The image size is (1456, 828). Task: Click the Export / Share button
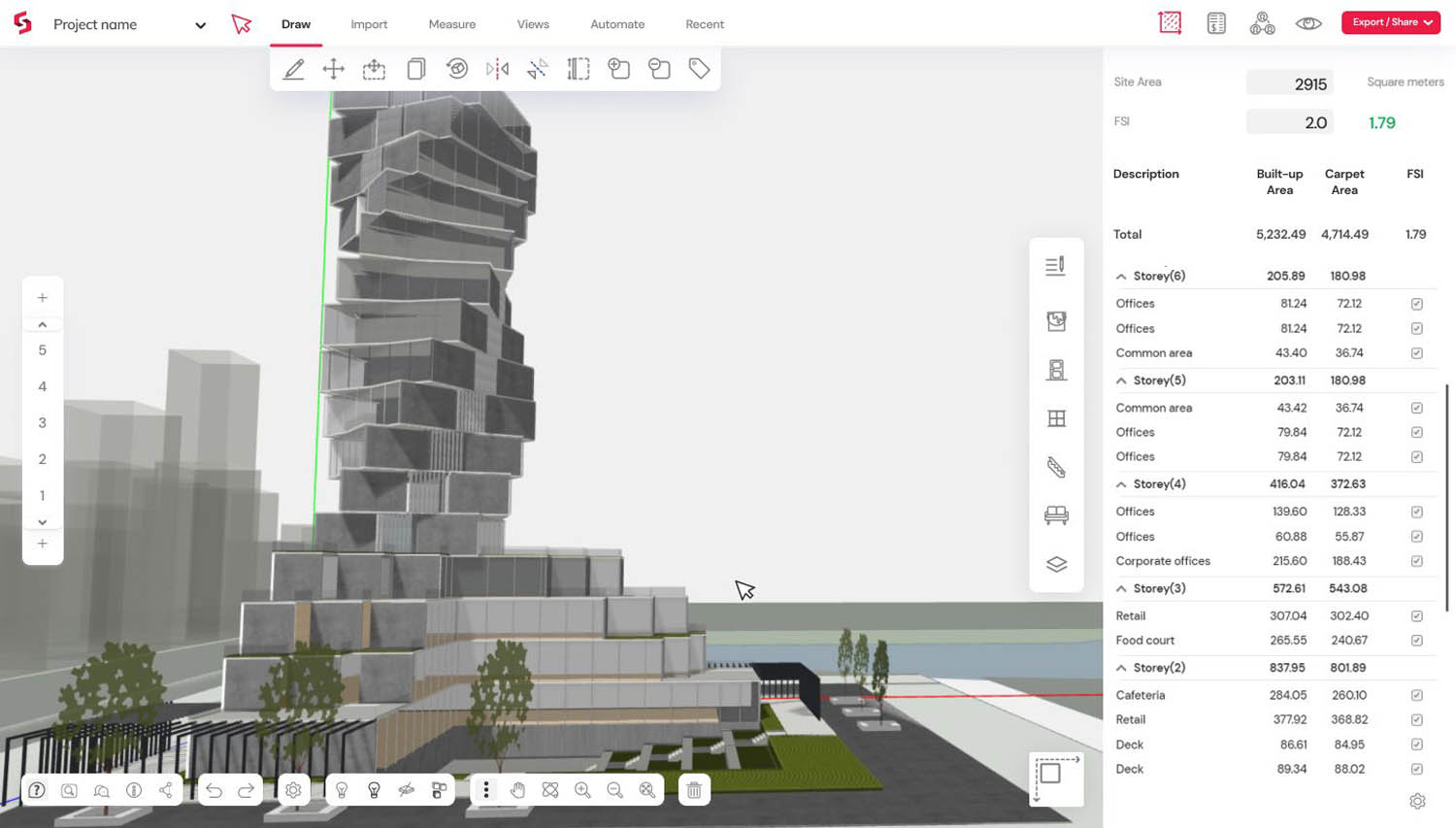[1390, 22]
